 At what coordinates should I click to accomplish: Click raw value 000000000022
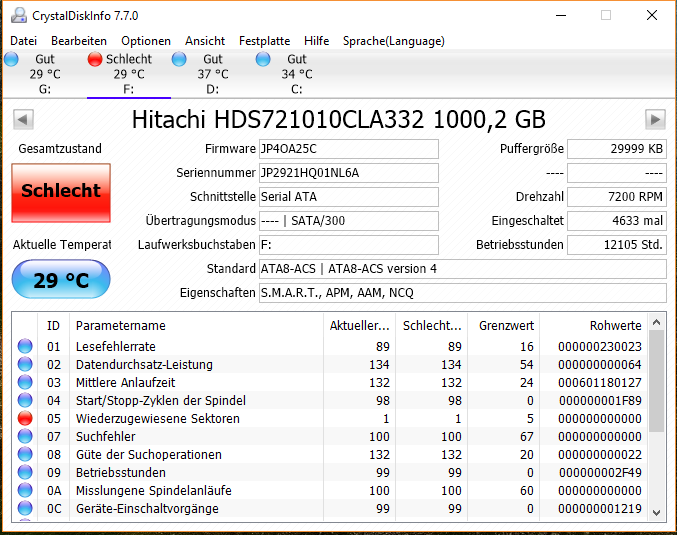click(x=600, y=454)
